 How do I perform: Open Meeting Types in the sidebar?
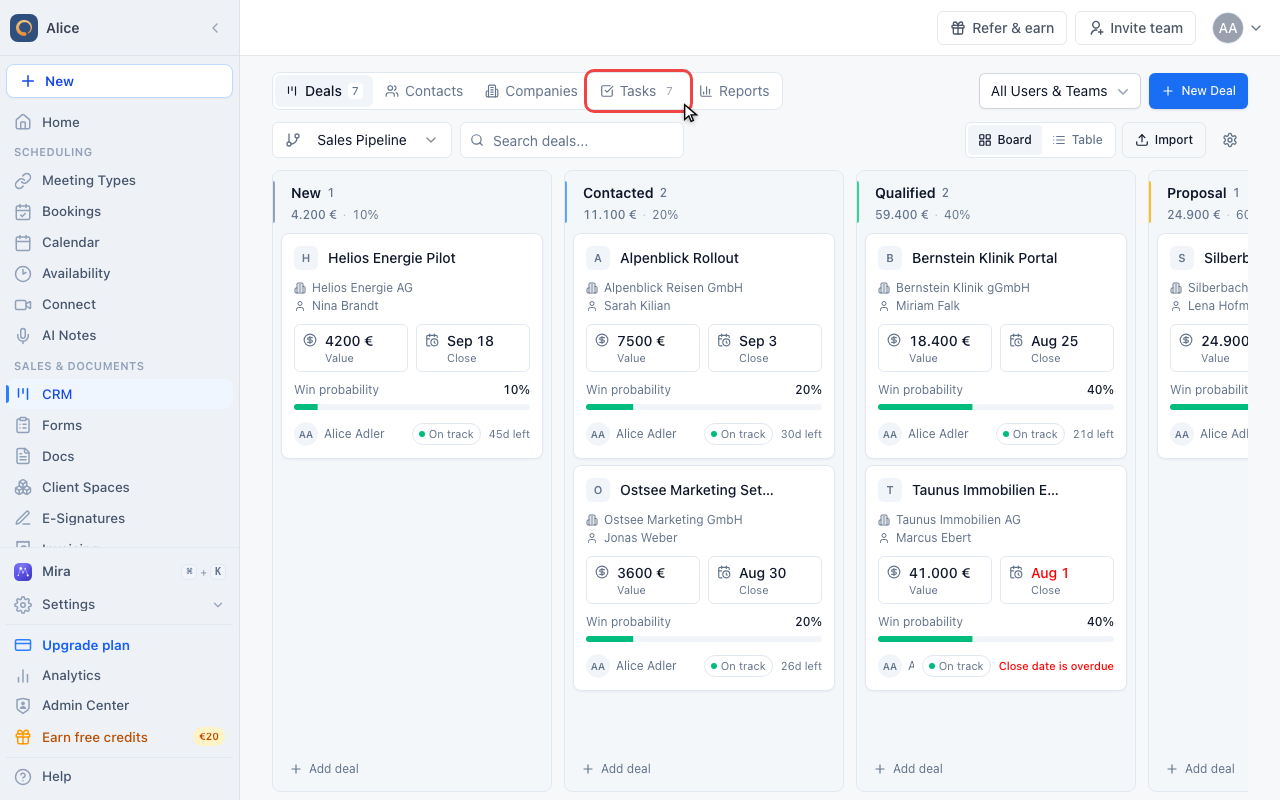coord(120,180)
